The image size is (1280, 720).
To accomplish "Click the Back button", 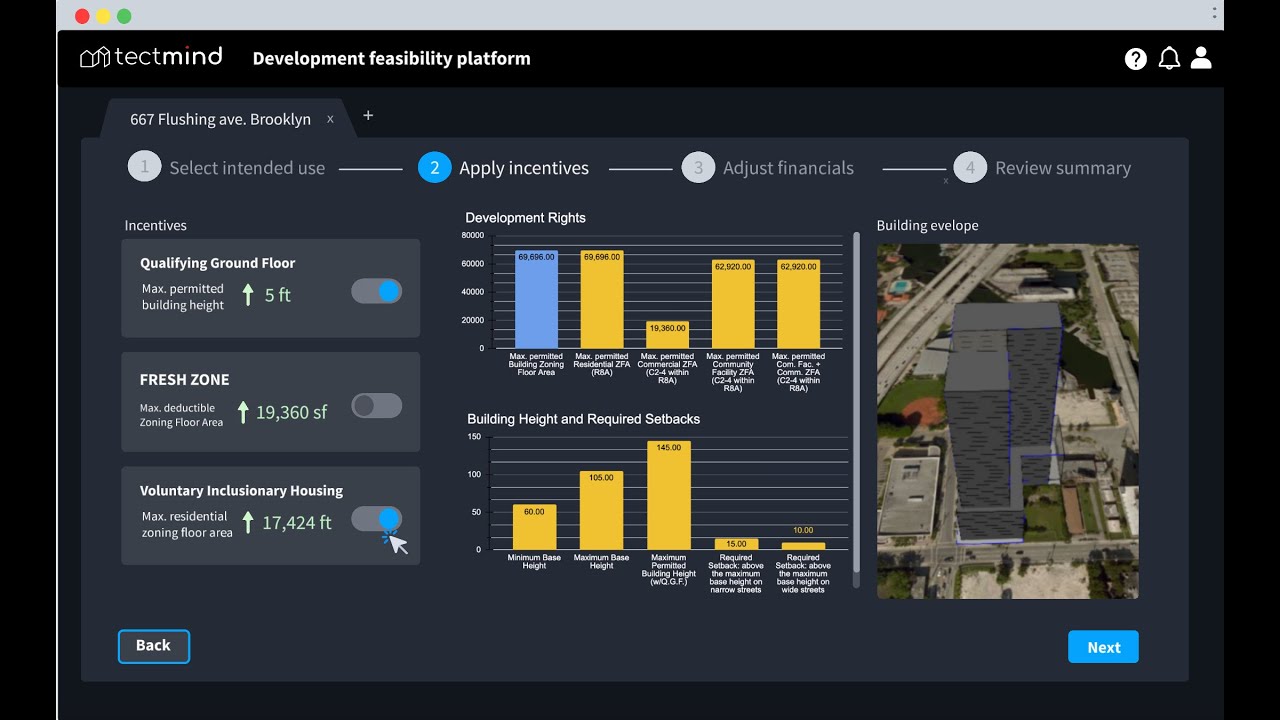I will [x=153, y=646].
